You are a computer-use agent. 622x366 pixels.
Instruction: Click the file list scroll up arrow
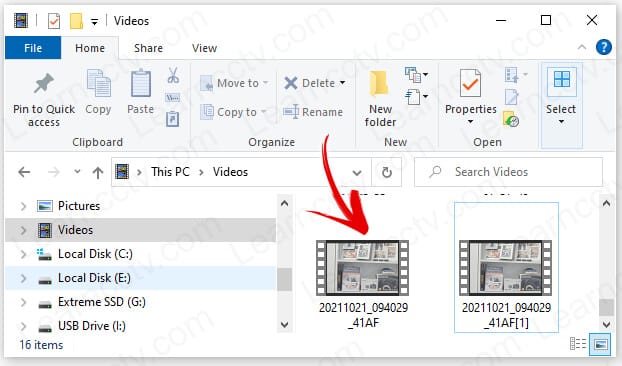[x=606, y=203]
